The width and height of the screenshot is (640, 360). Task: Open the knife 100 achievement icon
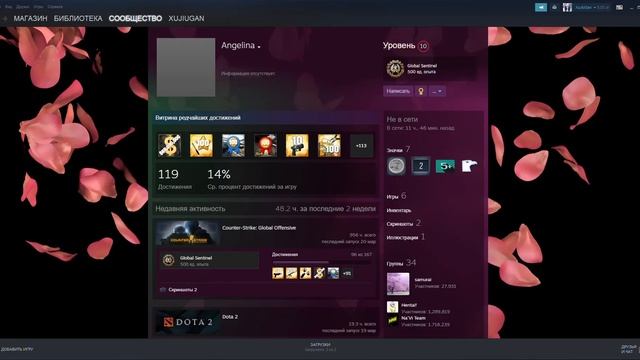tap(201, 146)
